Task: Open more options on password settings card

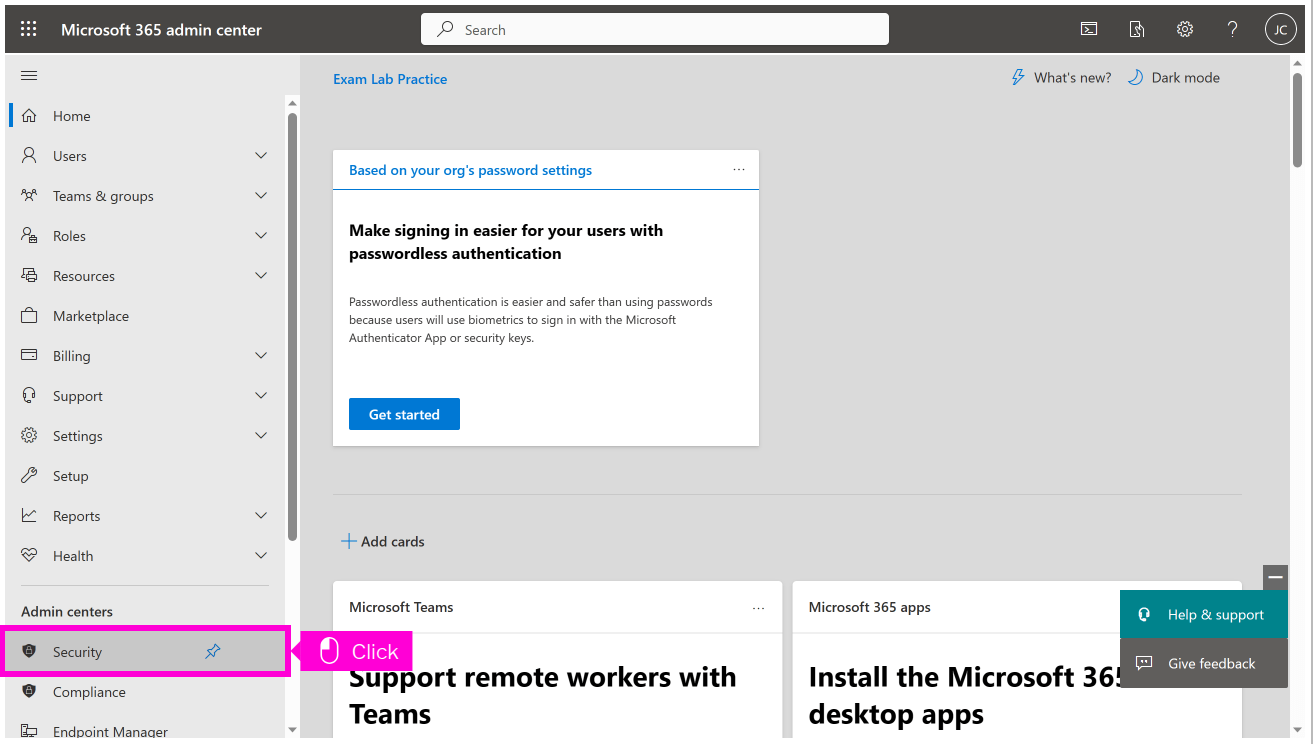Action: (739, 170)
